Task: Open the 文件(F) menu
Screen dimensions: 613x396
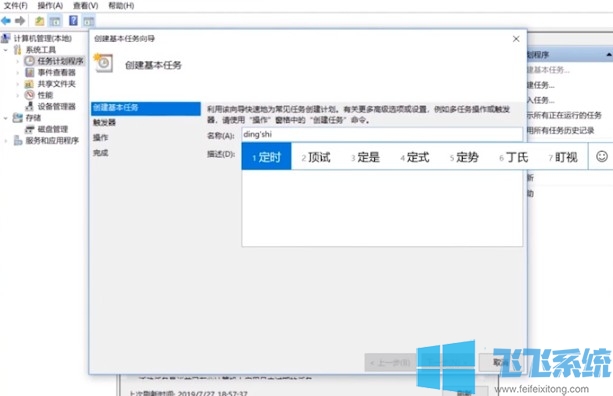Action: tap(16, 5)
